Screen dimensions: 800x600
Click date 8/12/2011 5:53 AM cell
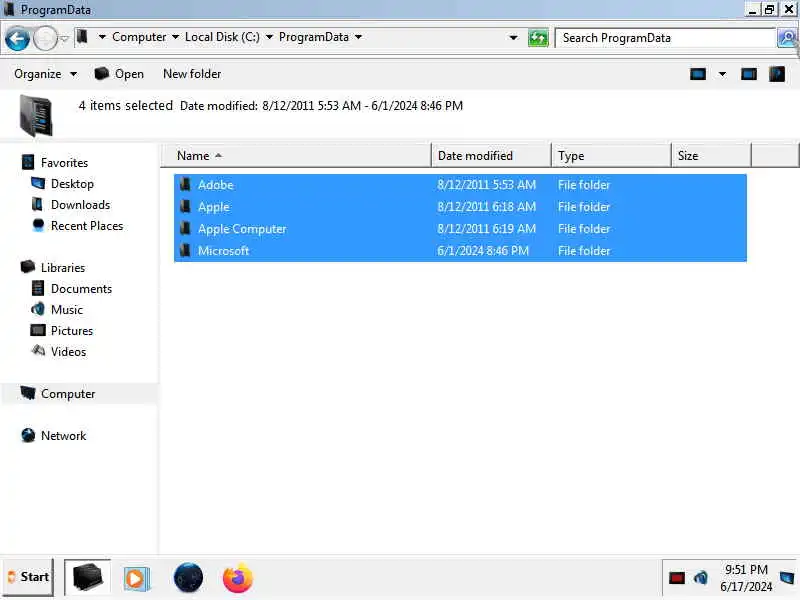click(486, 185)
